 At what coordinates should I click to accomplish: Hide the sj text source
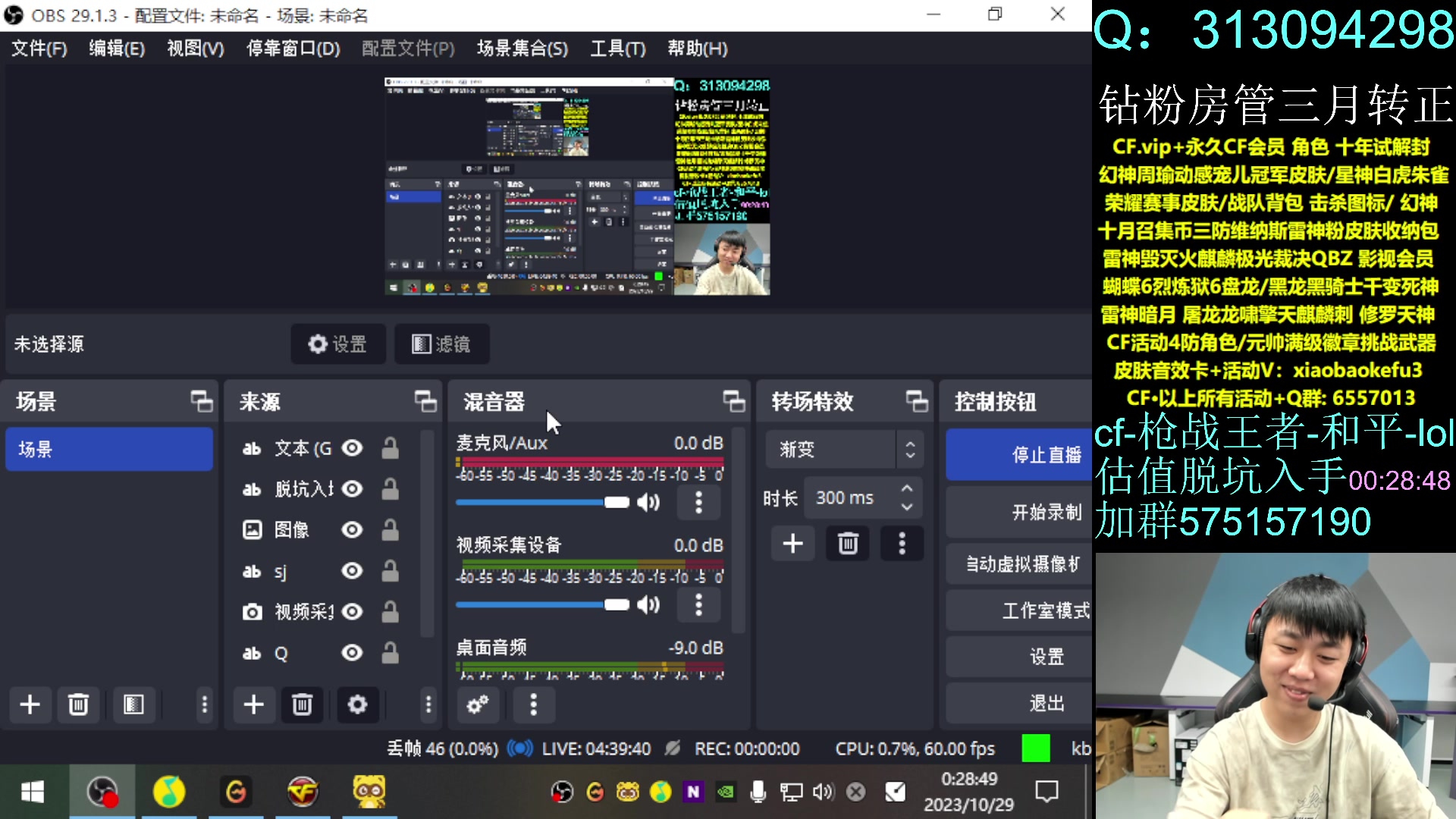click(352, 571)
